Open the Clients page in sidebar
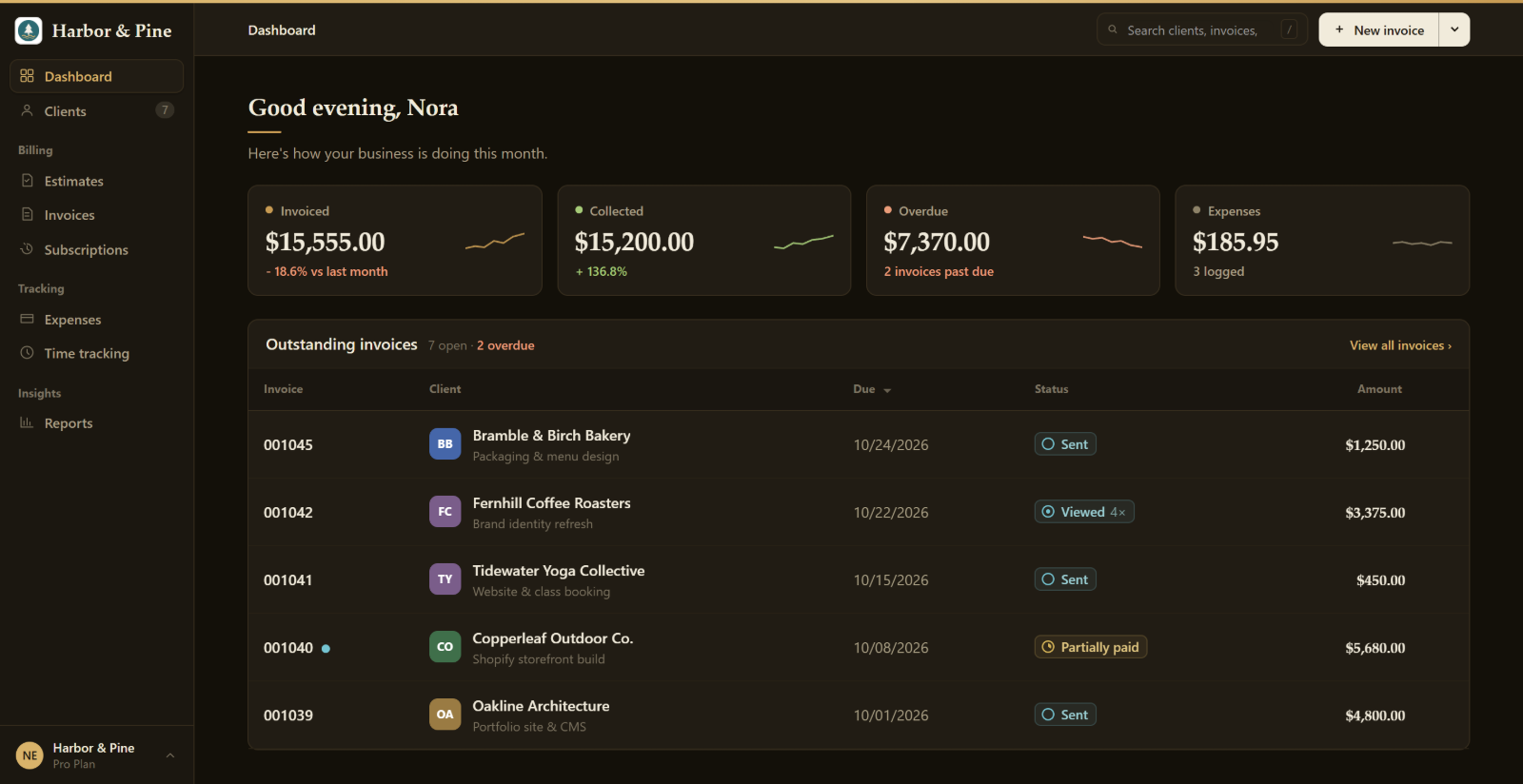Screen dimensions: 1523x784 (96, 110)
